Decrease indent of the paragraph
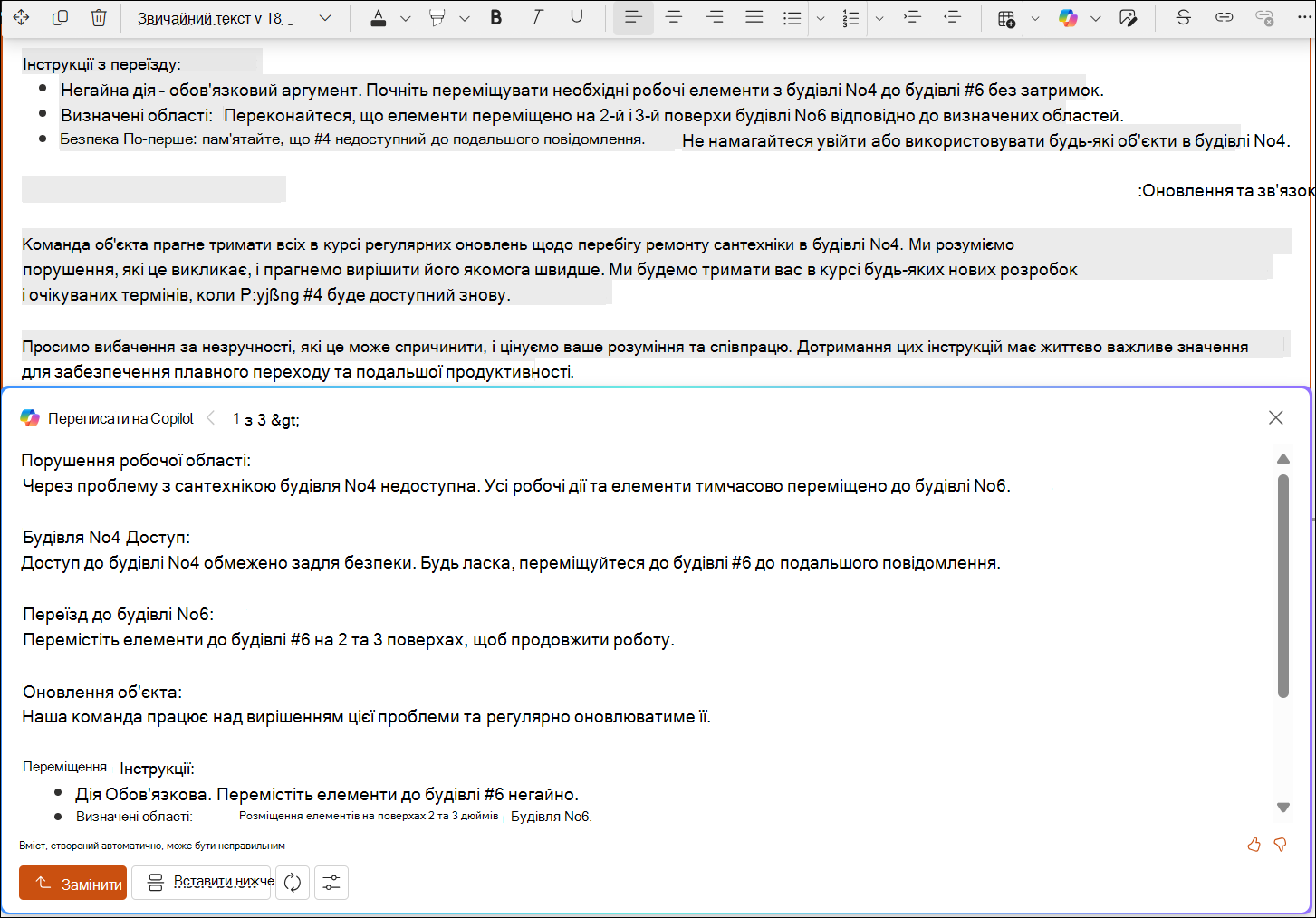1316x918 pixels. click(x=952, y=18)
